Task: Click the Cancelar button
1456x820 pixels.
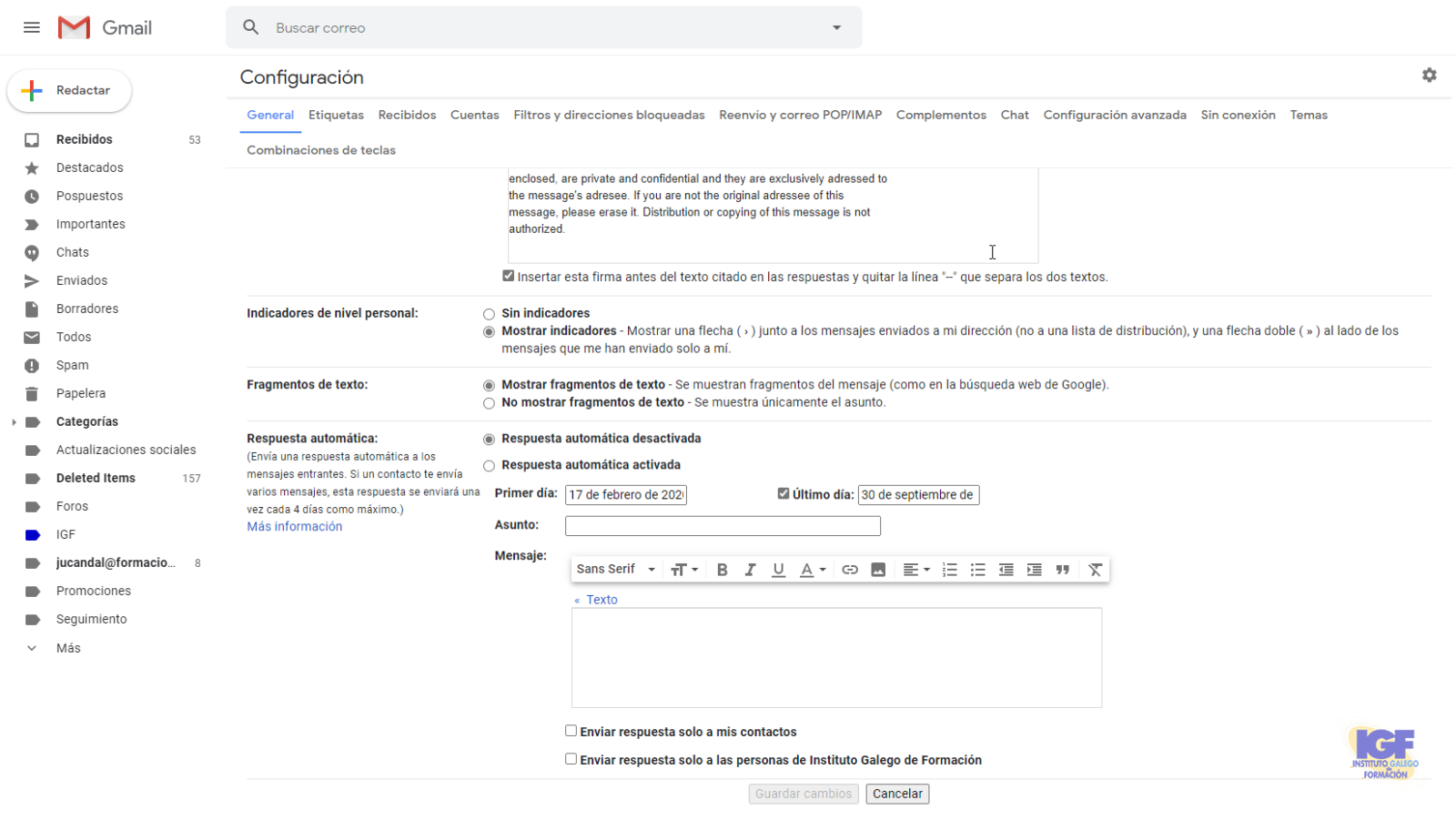Action: (897, 794)
